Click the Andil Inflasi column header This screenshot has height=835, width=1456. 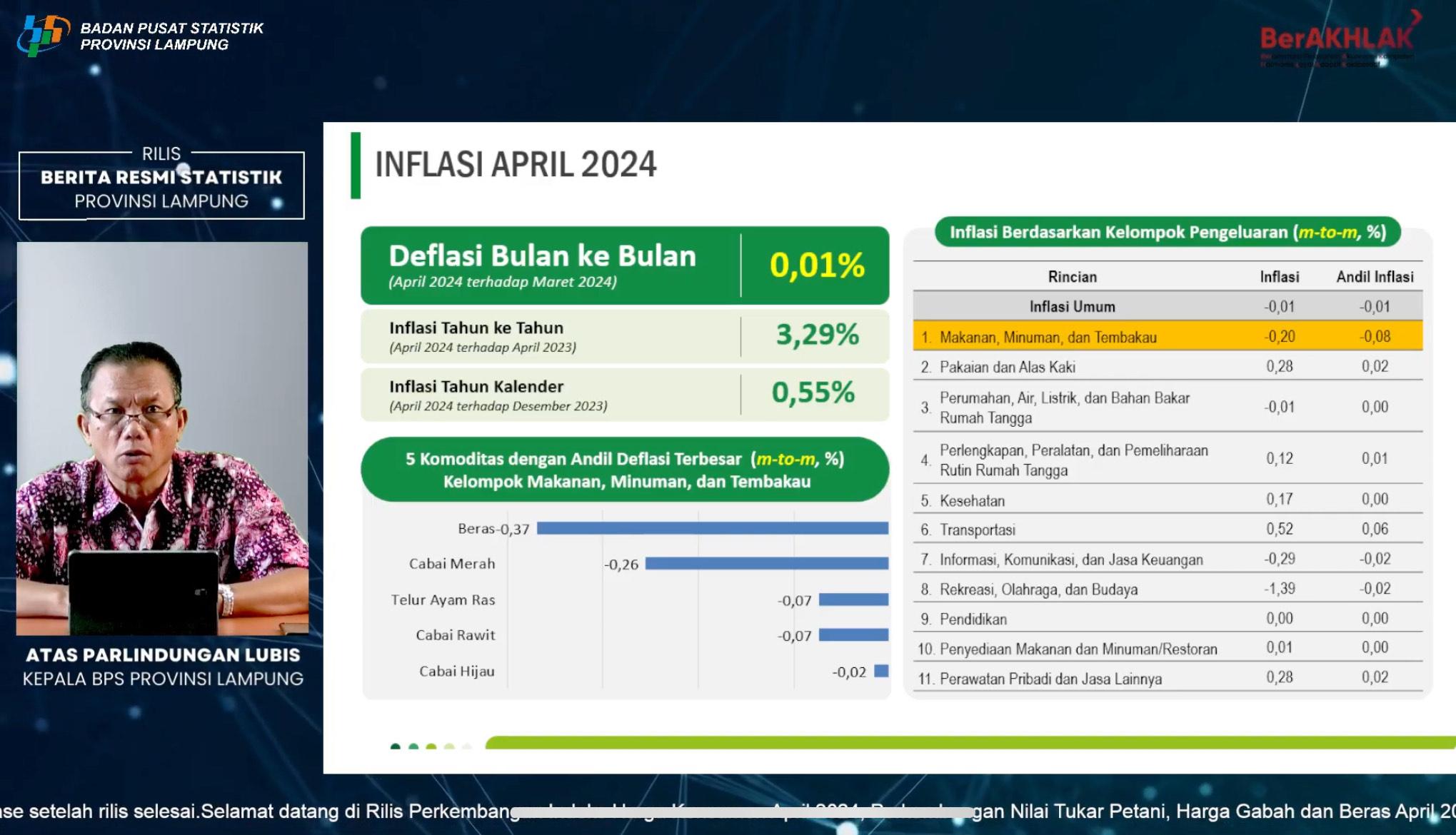(1375, 277)
